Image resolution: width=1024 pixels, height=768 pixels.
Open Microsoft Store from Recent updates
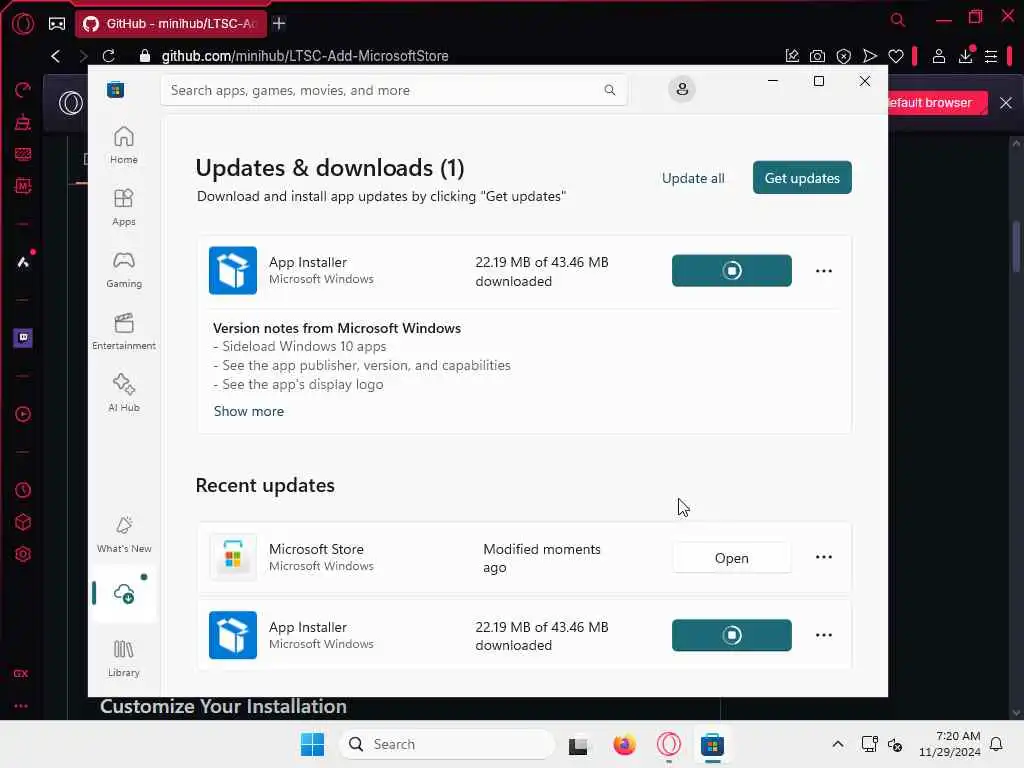pyautogui.click(x=731, y=558)
